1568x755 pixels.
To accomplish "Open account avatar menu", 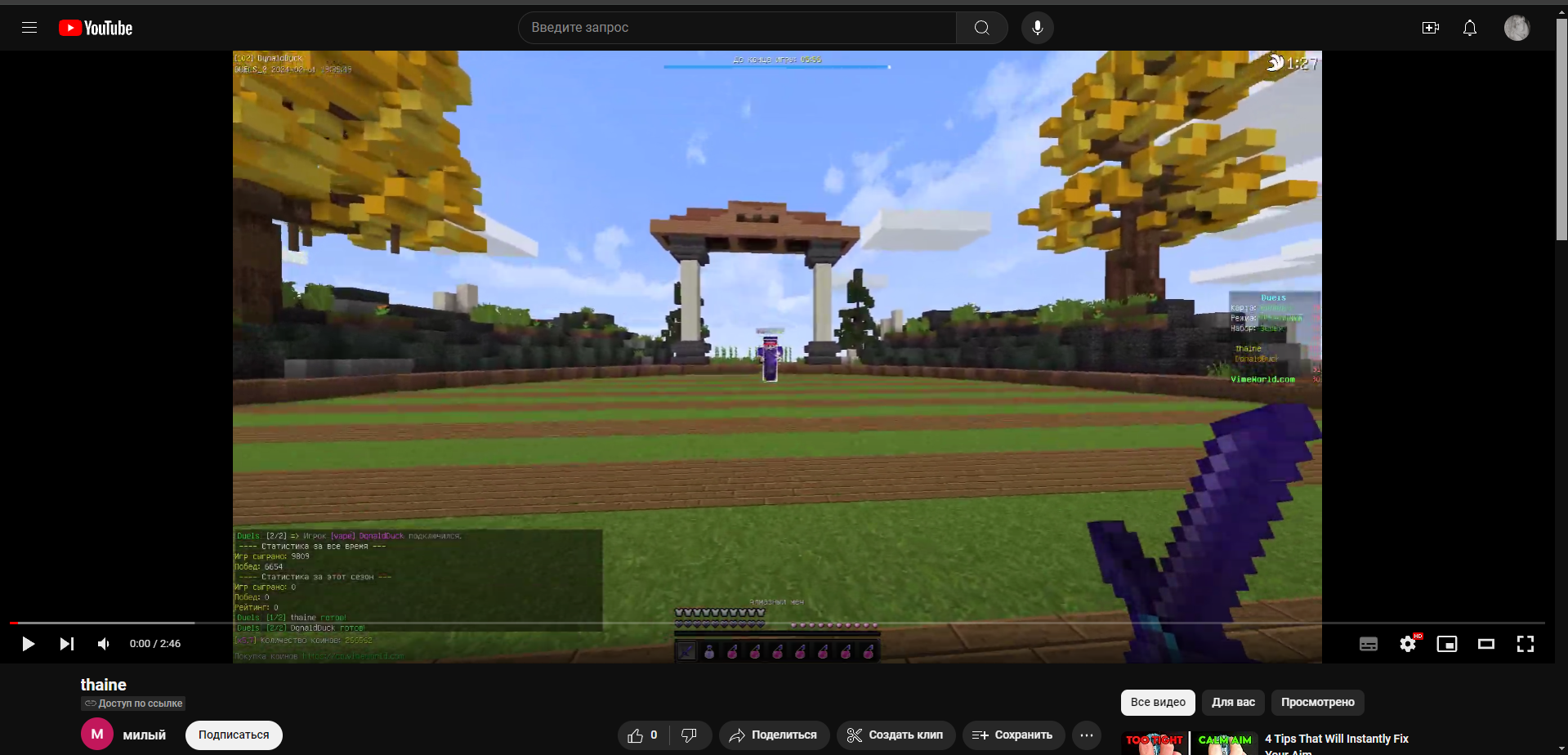I will click(x=1517, y=28).
